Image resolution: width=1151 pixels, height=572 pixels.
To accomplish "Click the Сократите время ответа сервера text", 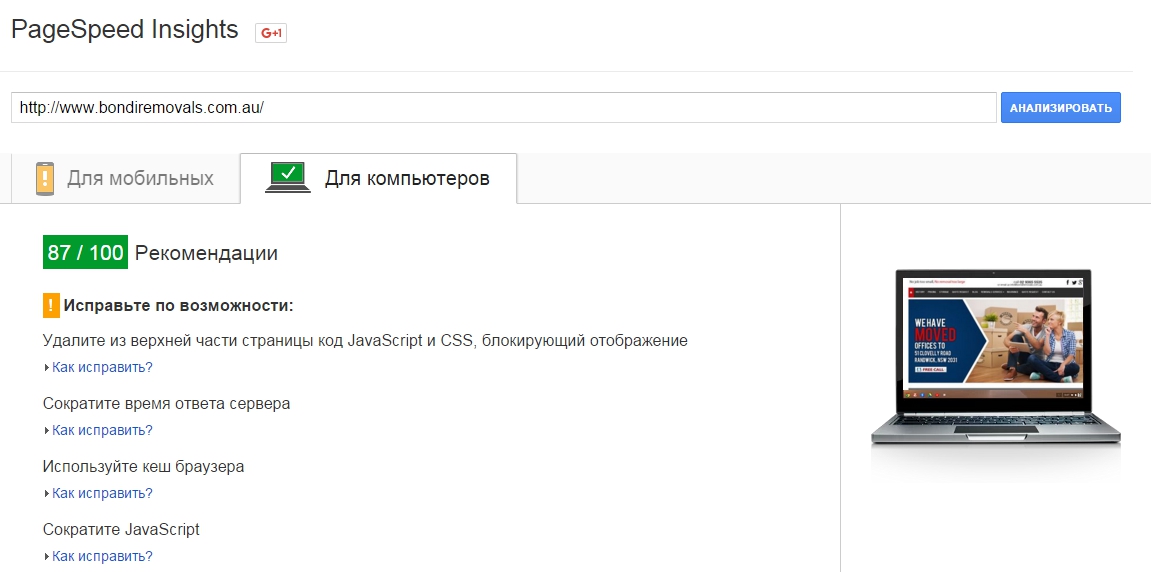I will 167,404.
